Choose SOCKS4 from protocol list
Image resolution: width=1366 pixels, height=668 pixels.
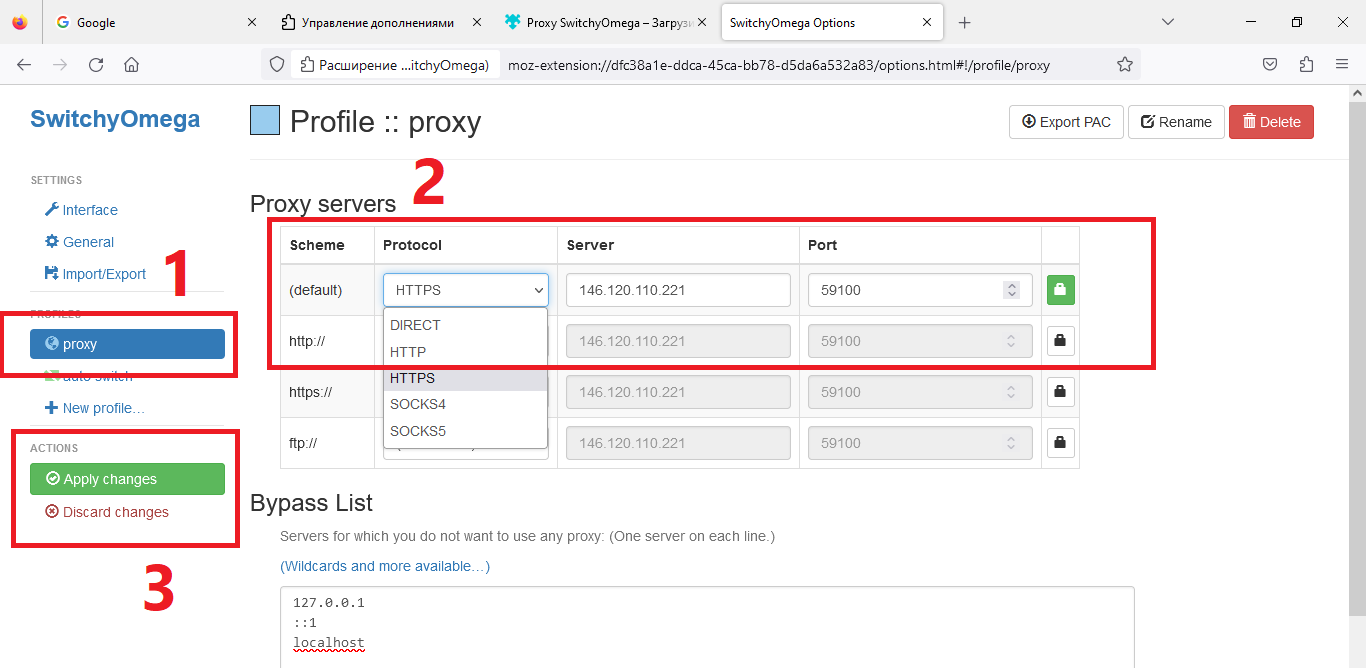pyautogui.click(x=465, y=404)
